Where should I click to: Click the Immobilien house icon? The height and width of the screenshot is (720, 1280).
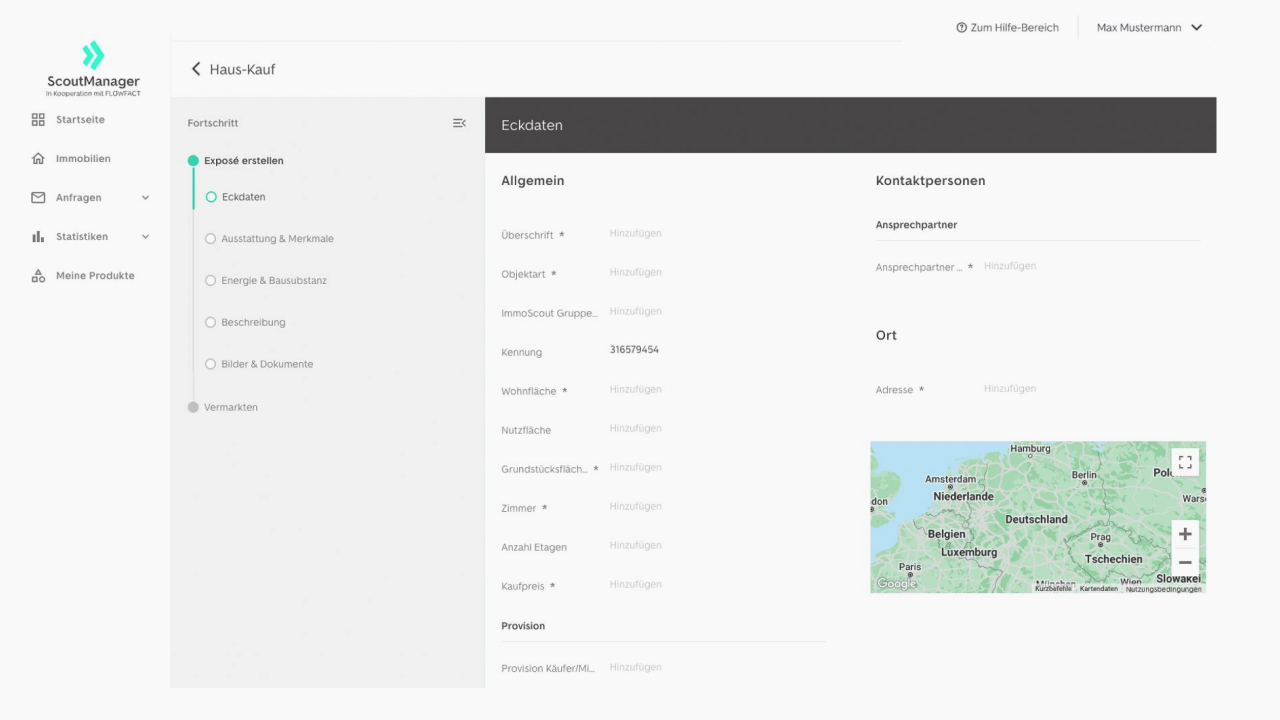click(x=38, y=159)
